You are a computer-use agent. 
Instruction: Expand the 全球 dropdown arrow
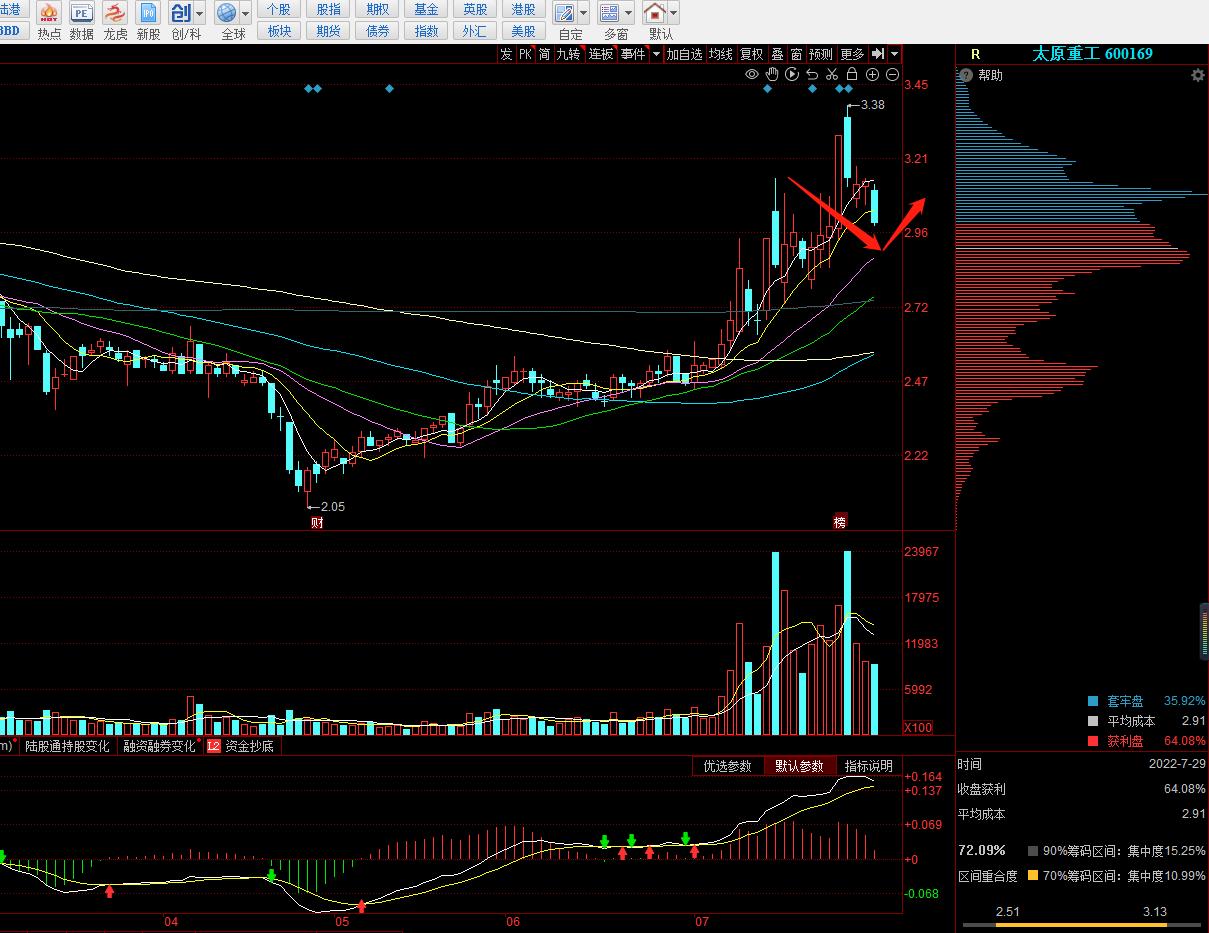tap(246, 14)
